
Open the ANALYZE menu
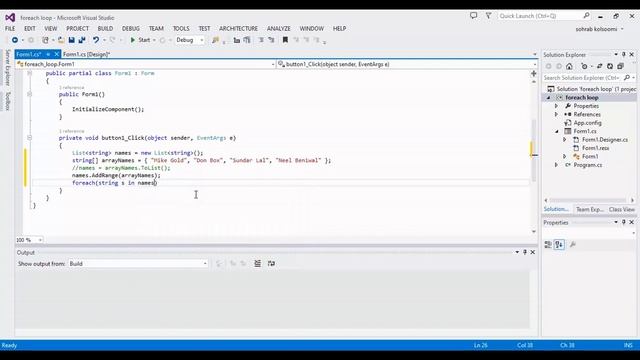pos(279,29)
